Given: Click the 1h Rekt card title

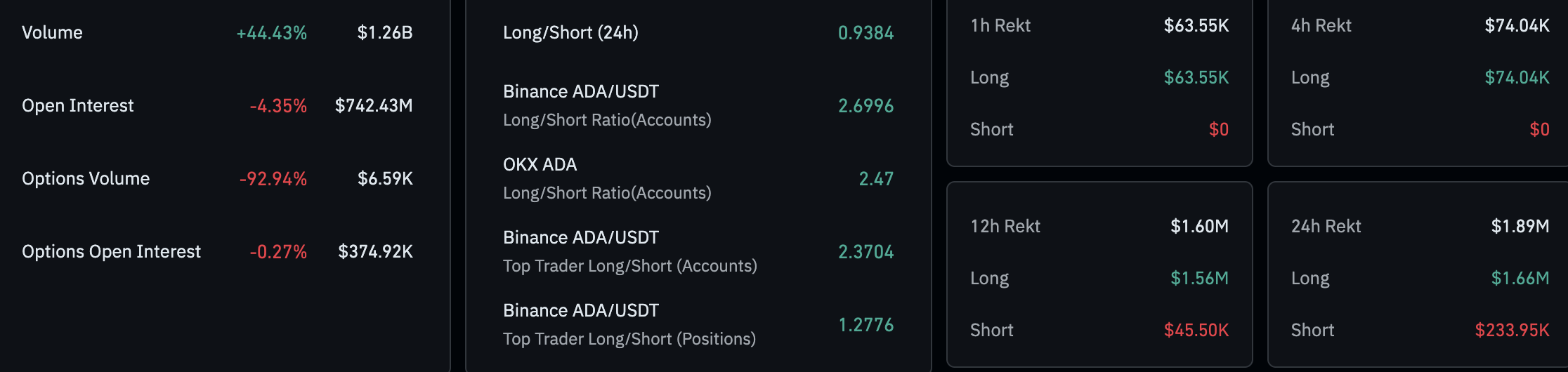Looking at the screenshot, I should 1000,26.
